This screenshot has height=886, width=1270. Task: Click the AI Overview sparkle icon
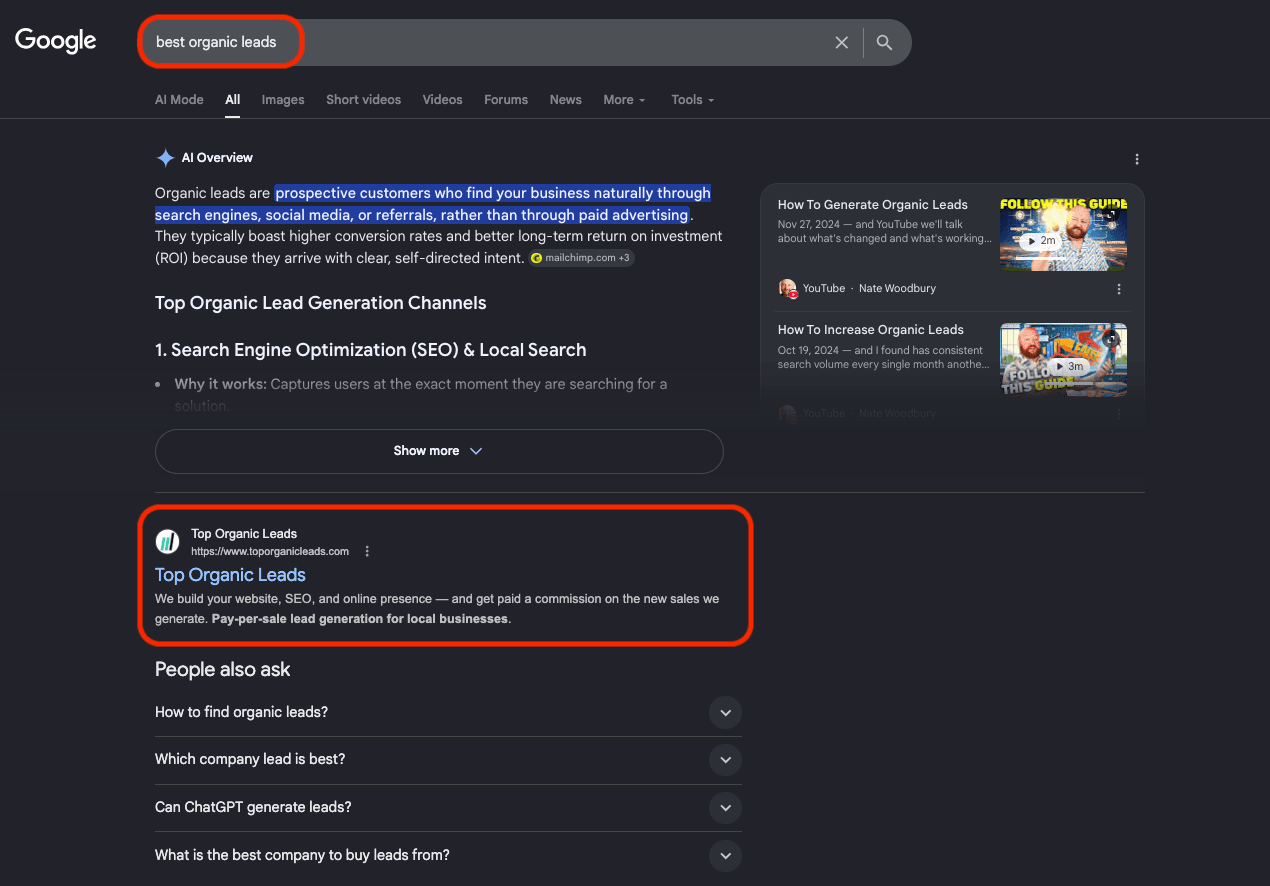(x=165, y=158)
